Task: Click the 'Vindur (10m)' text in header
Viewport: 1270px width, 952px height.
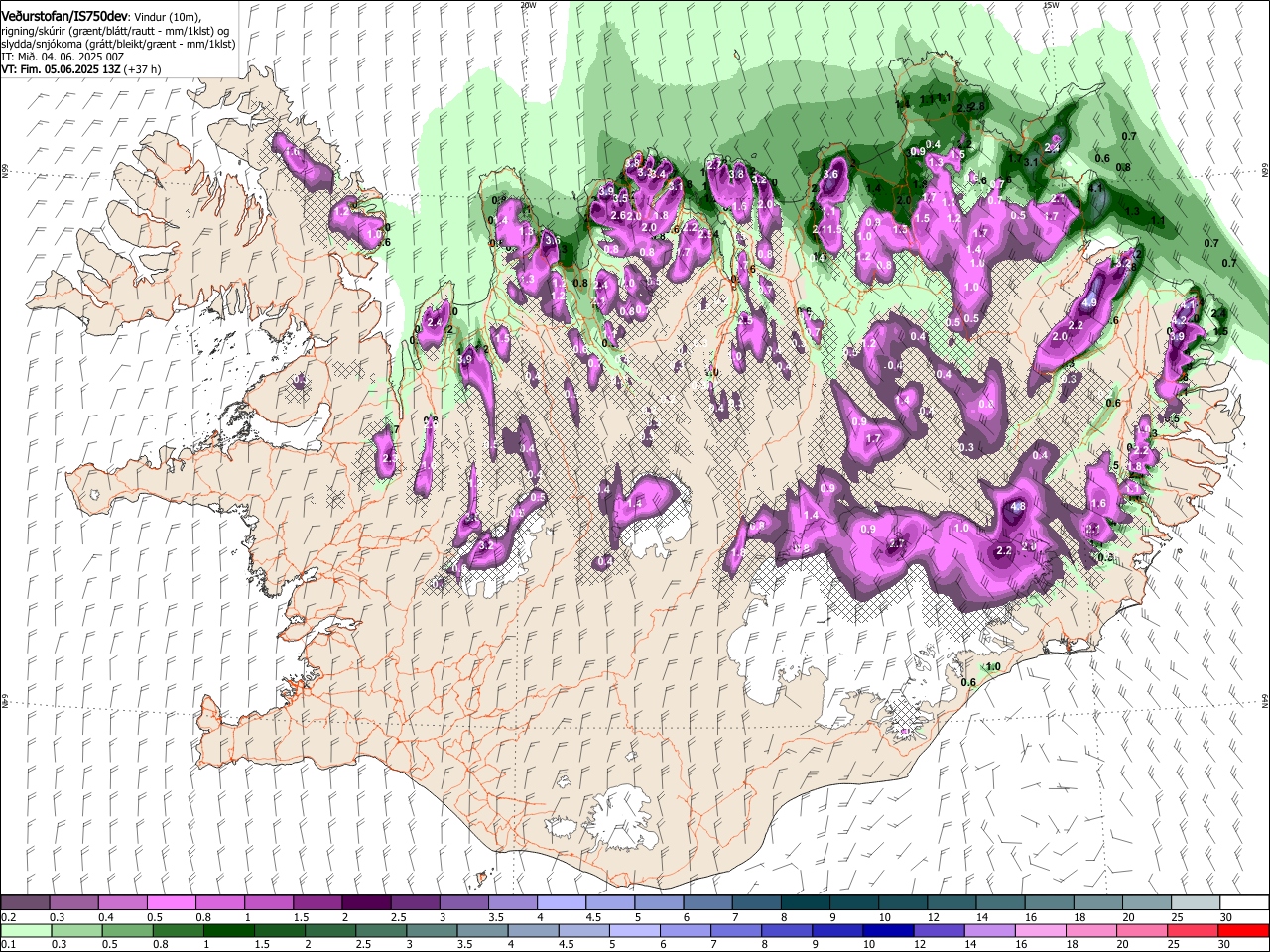Action: pyautogui.click(x=168, y=17)
